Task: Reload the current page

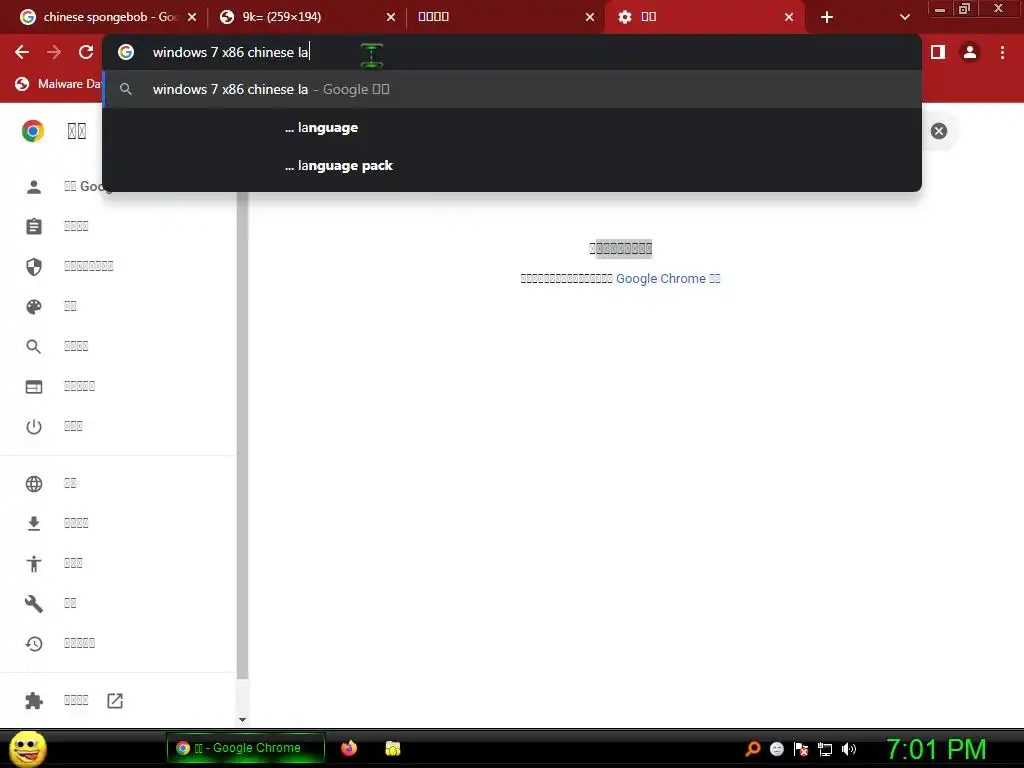Action: coord(86,52)
